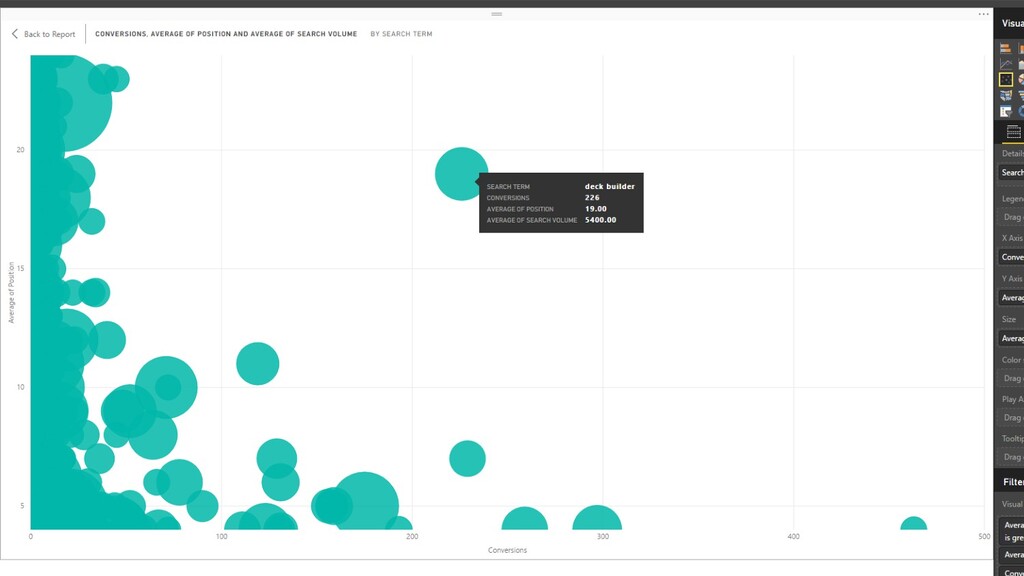Click the 'BY SEARCH TERM' subtitle
This screenshot has width=1024, height=576.
click(x=401, y=34)
